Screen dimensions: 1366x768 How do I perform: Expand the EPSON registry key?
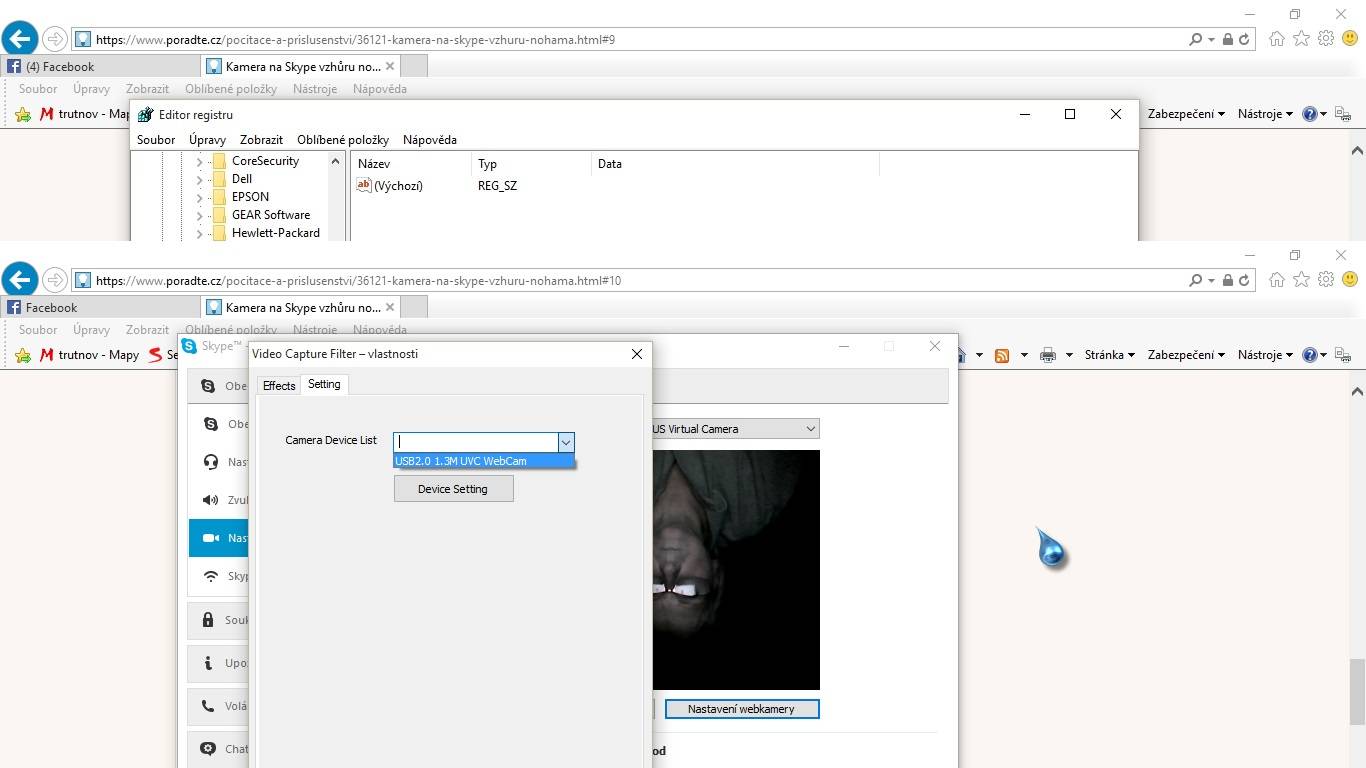click(199, 197)
